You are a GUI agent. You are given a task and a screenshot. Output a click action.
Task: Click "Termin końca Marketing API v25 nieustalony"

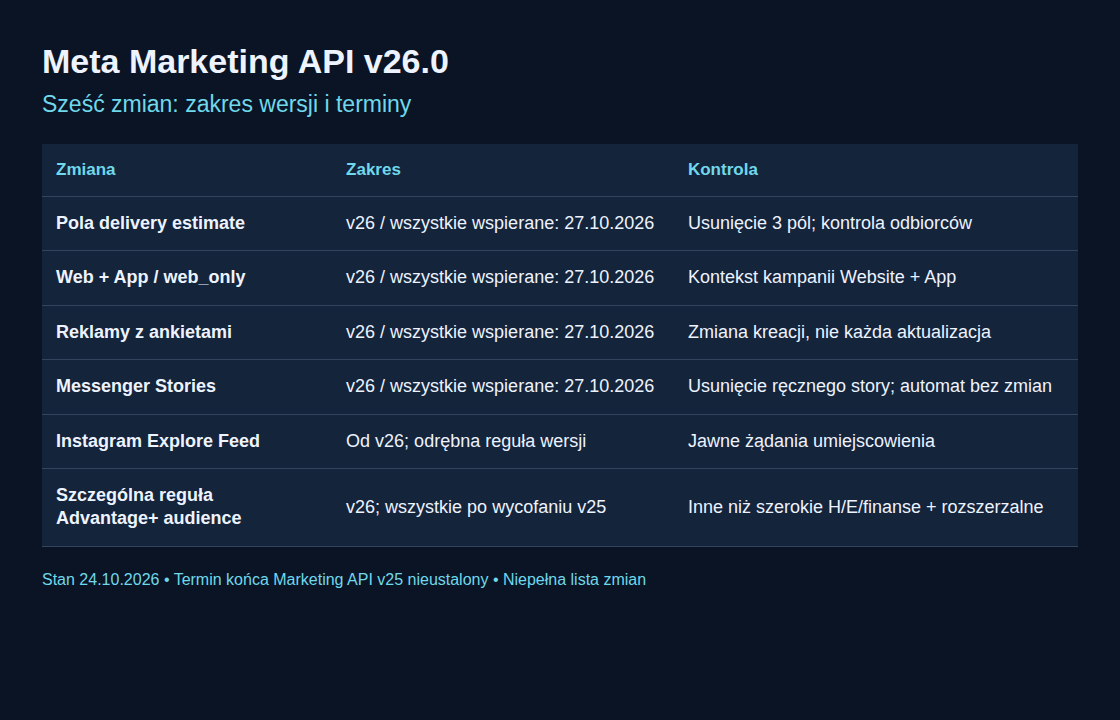coord(331,579)
